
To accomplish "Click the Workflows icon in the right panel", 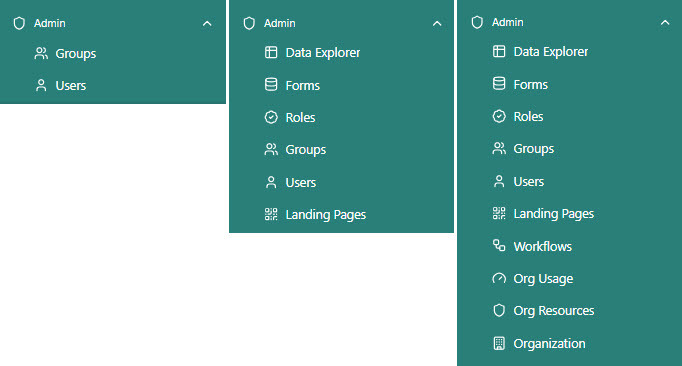I will (499, 245).
